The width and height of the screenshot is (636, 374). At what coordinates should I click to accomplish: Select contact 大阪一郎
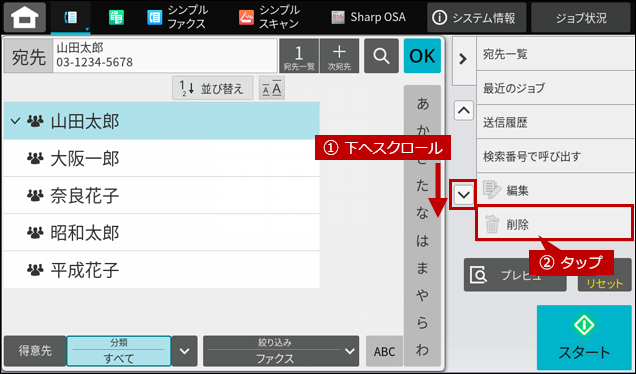point(161,158)
